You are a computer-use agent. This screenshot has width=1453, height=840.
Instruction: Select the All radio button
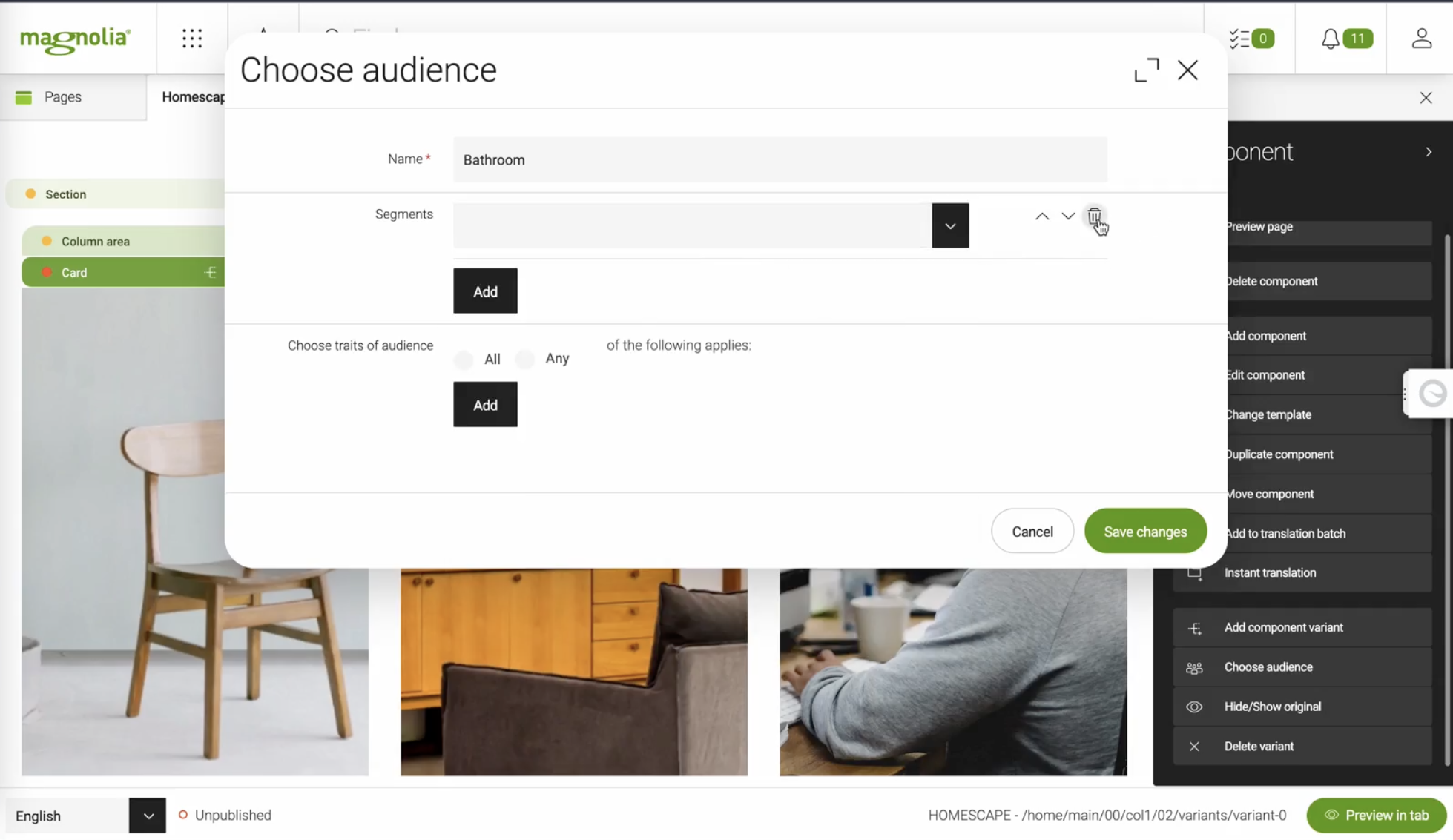pyautogui.click(x=464, y=360)
